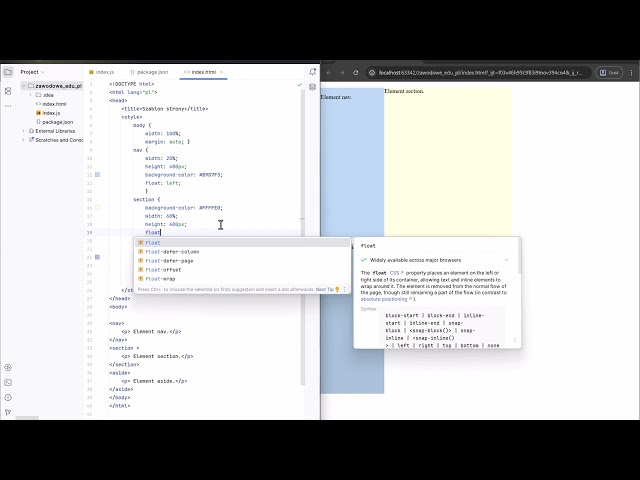Viewport: 640px width, 480px height.
Task: Expand the .idea folder
Action: (31, 95)
